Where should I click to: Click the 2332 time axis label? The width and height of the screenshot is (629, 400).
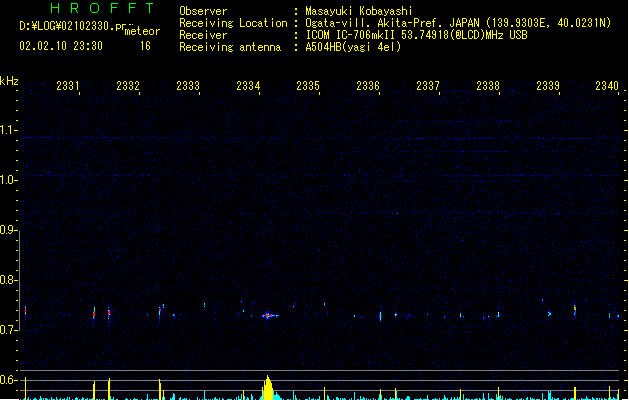pyautogui.click(x=128, y=86)
